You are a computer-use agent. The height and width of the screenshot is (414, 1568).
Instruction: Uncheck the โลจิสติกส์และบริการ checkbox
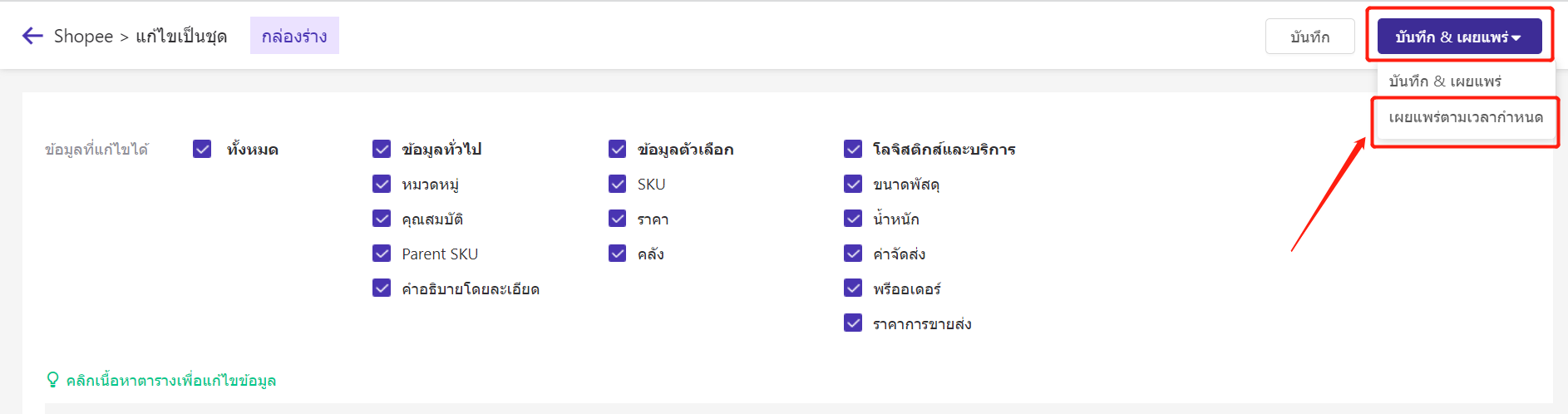tap(853, 149)
